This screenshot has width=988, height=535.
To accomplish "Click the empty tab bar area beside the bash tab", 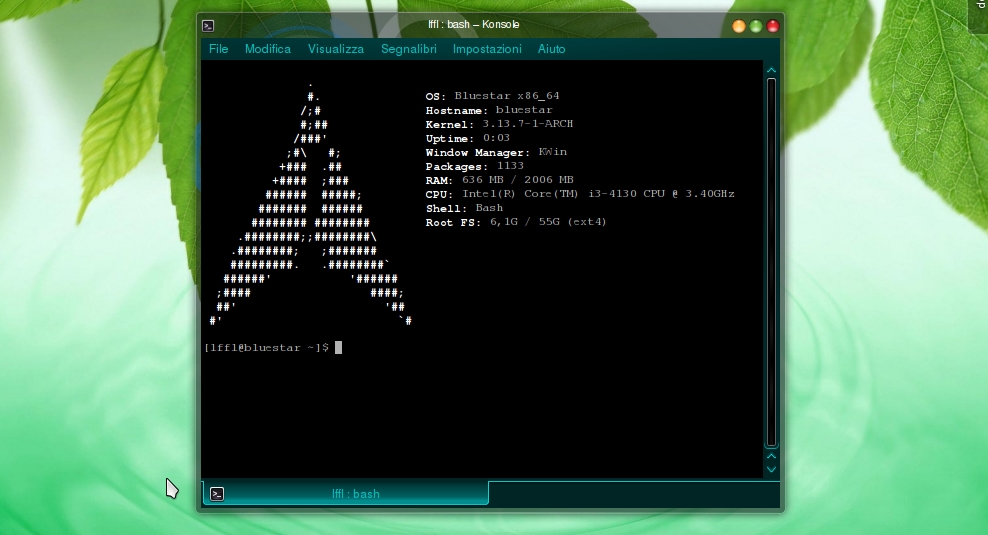I will [x=630, y=494].
